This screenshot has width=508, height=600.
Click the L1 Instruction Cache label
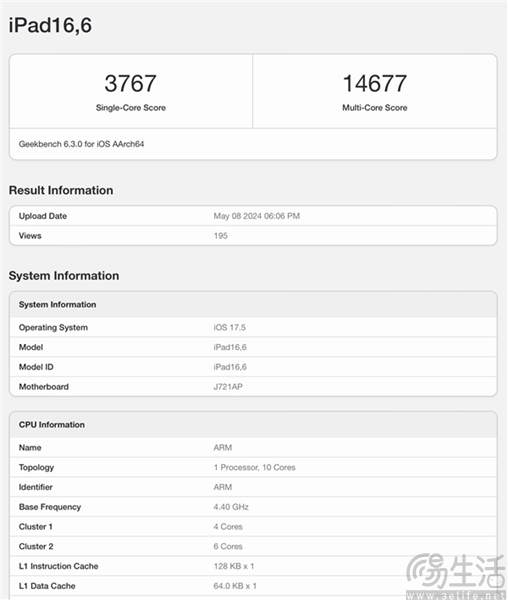[x=59, y=566]
